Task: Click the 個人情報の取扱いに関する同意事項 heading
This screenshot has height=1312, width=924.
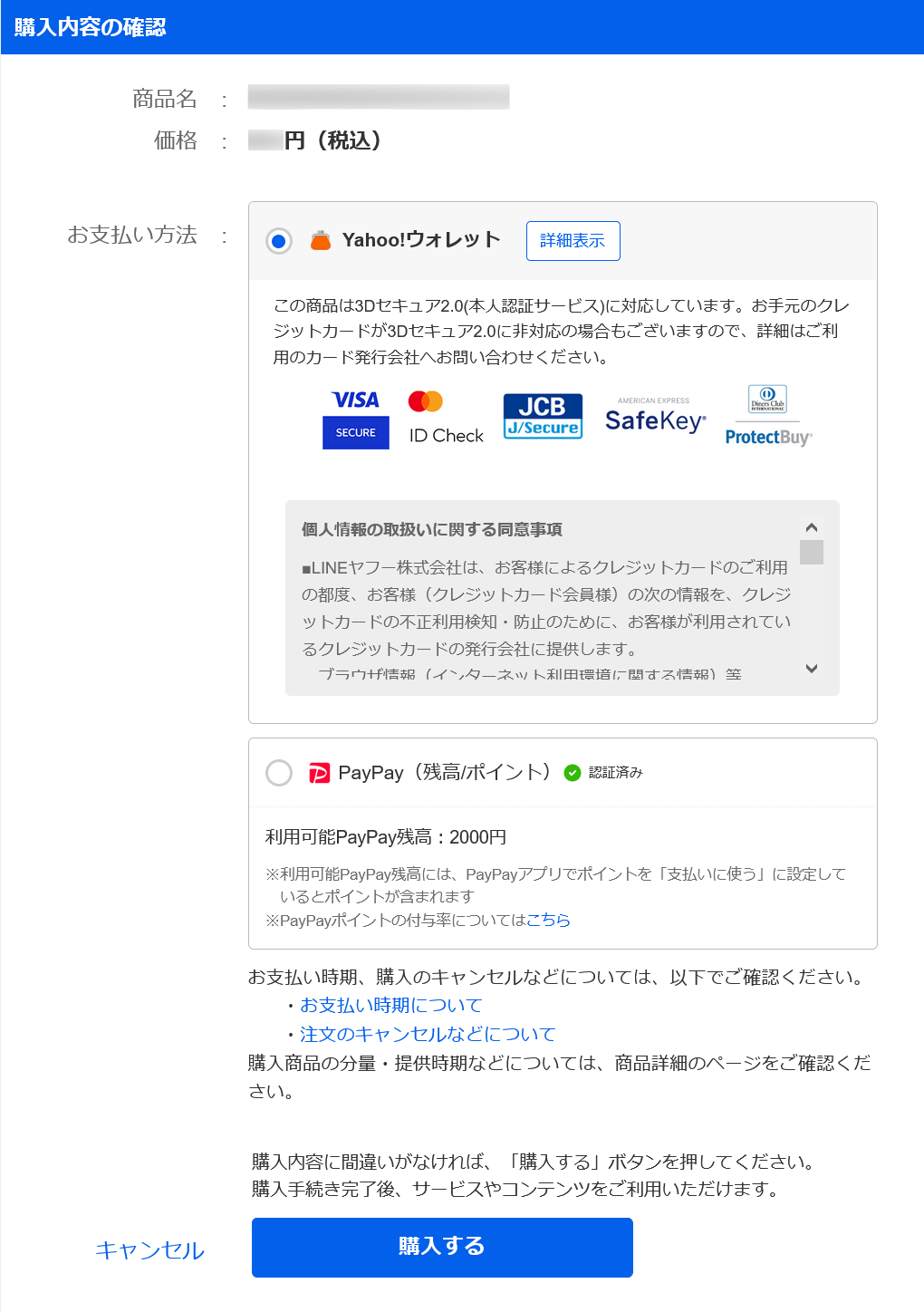Action: [x=432, y=529]
